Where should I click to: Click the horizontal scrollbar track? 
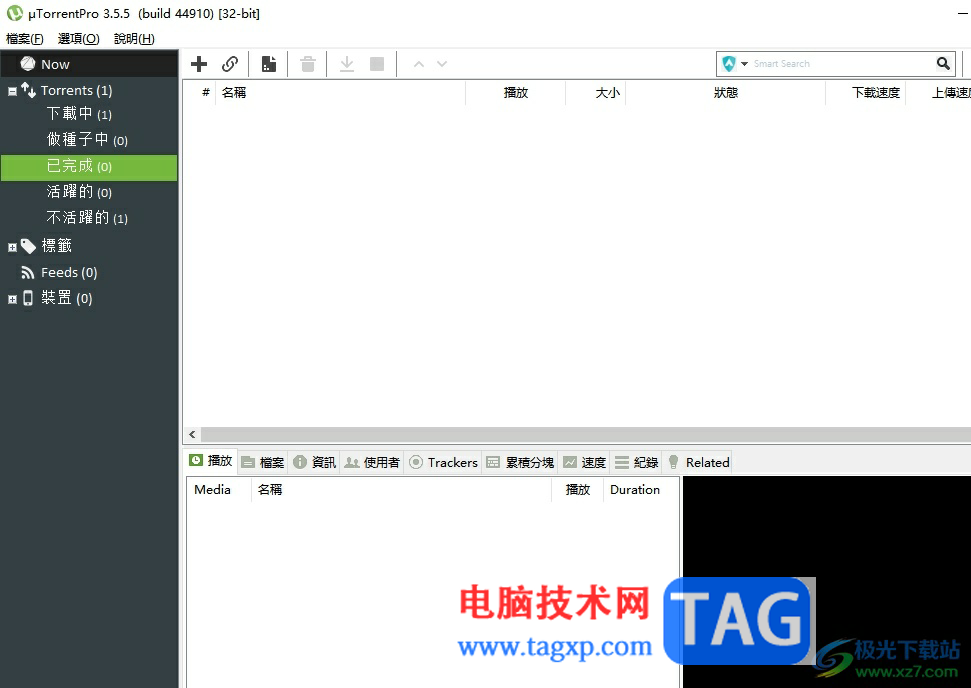pos(586,435)
